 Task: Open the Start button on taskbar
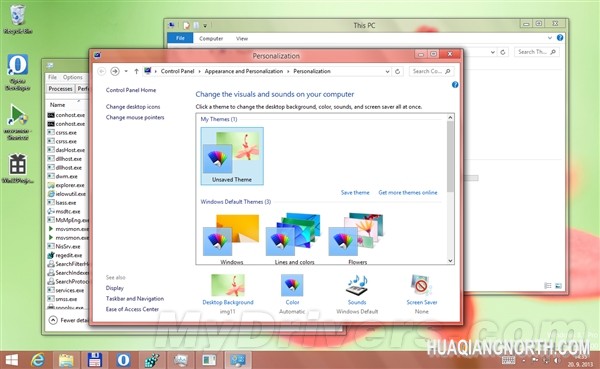(x=12, y=360)
